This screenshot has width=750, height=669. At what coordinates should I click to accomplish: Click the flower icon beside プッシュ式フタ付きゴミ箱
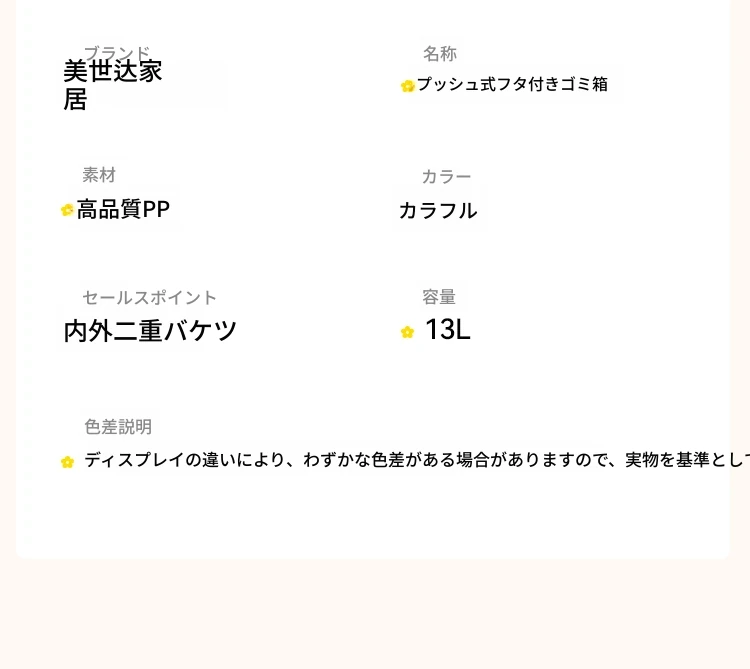pyautogui.click(x=408, y=86)
